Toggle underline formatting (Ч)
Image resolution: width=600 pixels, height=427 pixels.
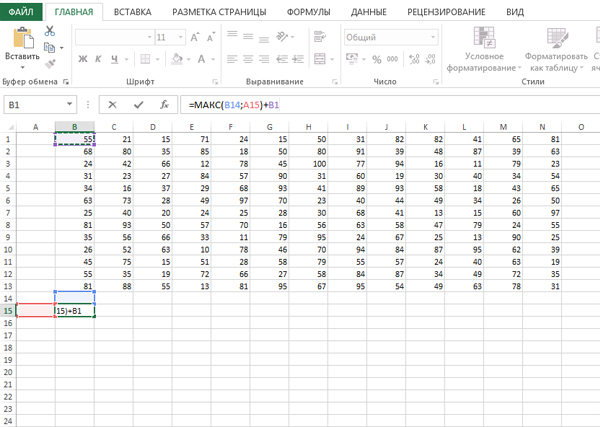pyautogui.click(x=116, y=60)
